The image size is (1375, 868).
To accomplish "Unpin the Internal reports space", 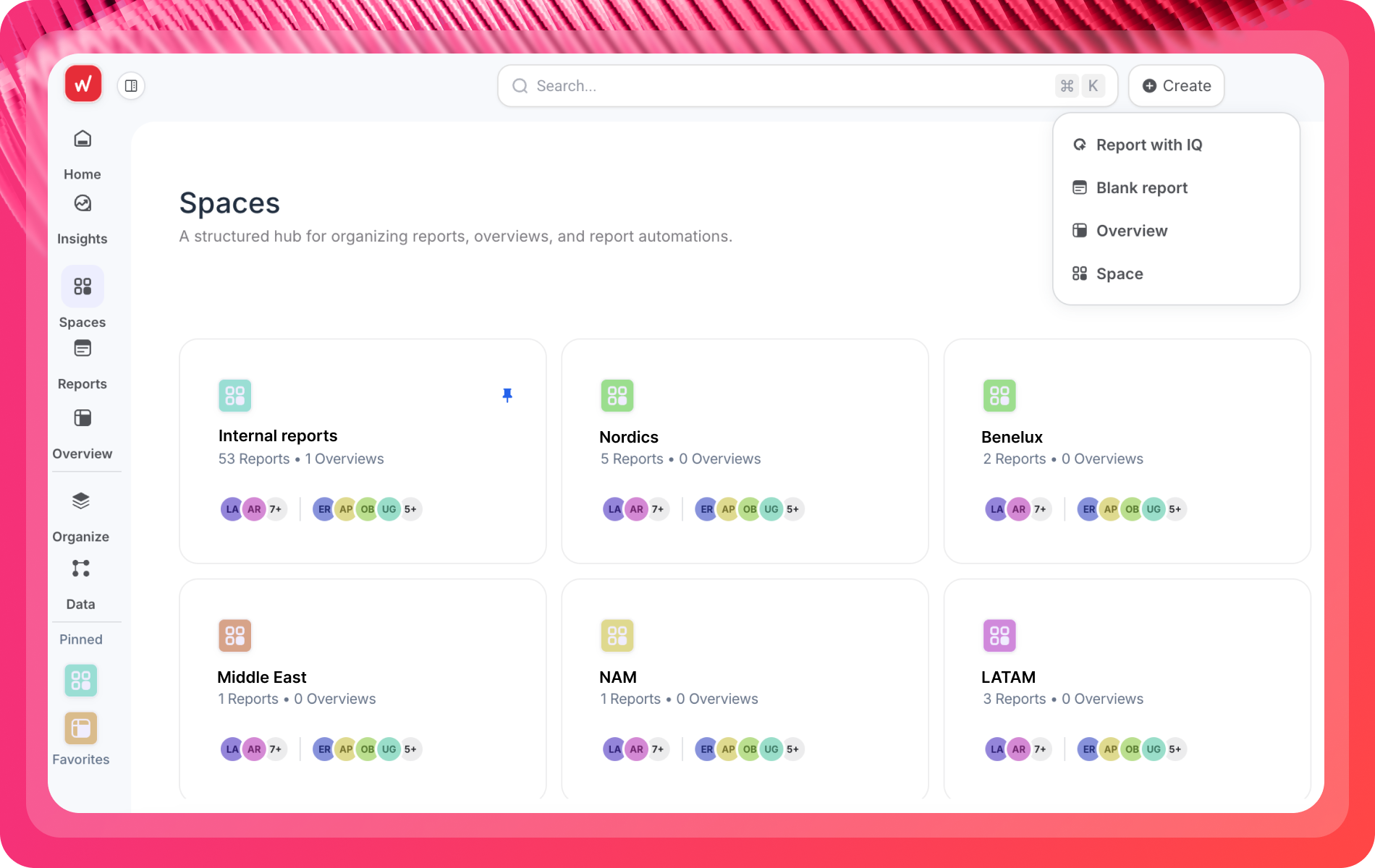I will tap(507, 395).
